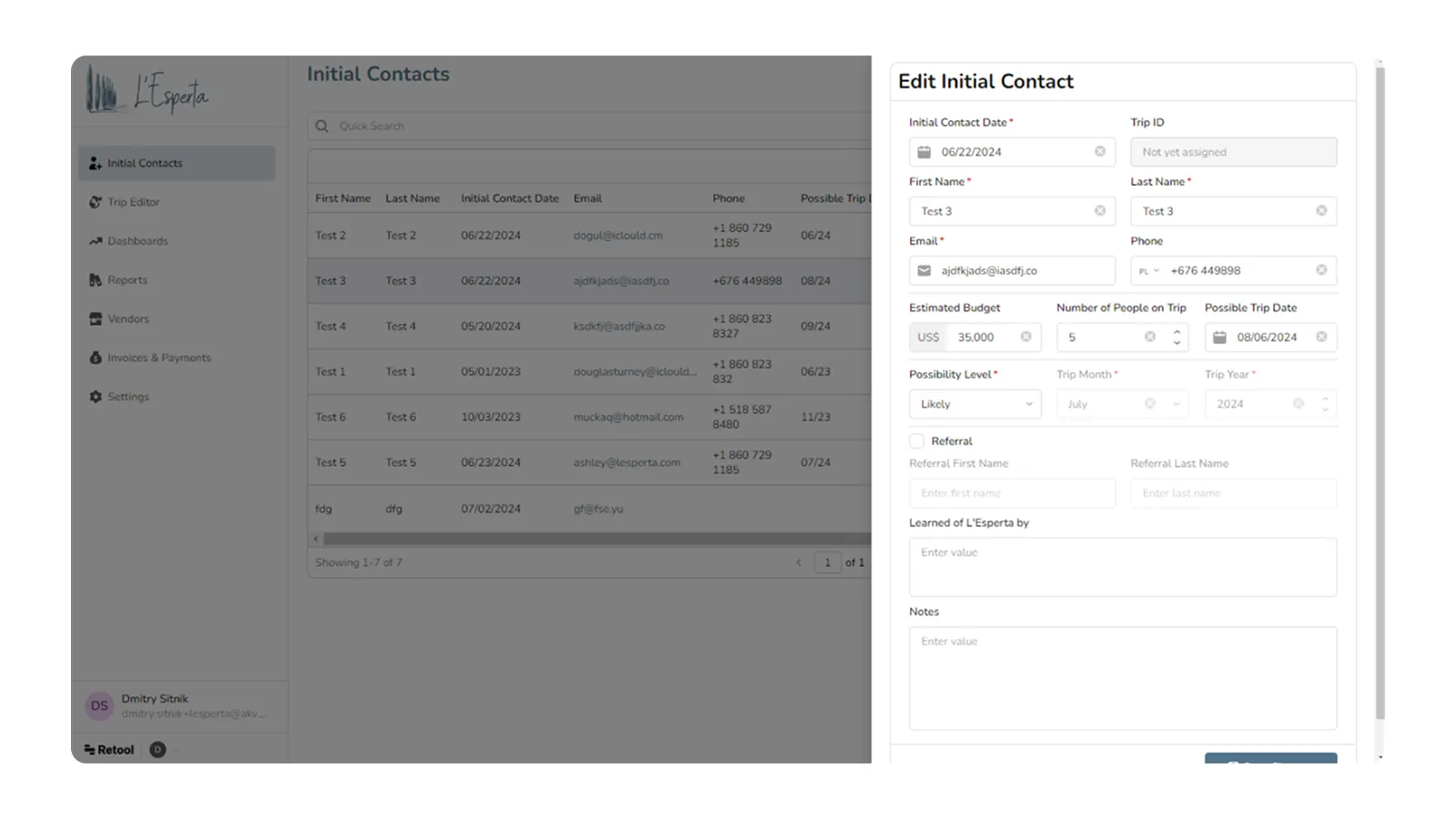Viewport: 1456px width, 819px height.
Task: Clear the Phone number field
Action: (1321, 270)
